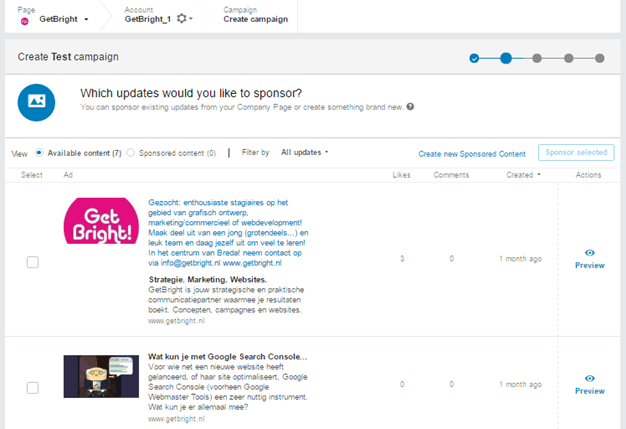Click 1 month ago on the Search Console row

click(x=520, y=384)
